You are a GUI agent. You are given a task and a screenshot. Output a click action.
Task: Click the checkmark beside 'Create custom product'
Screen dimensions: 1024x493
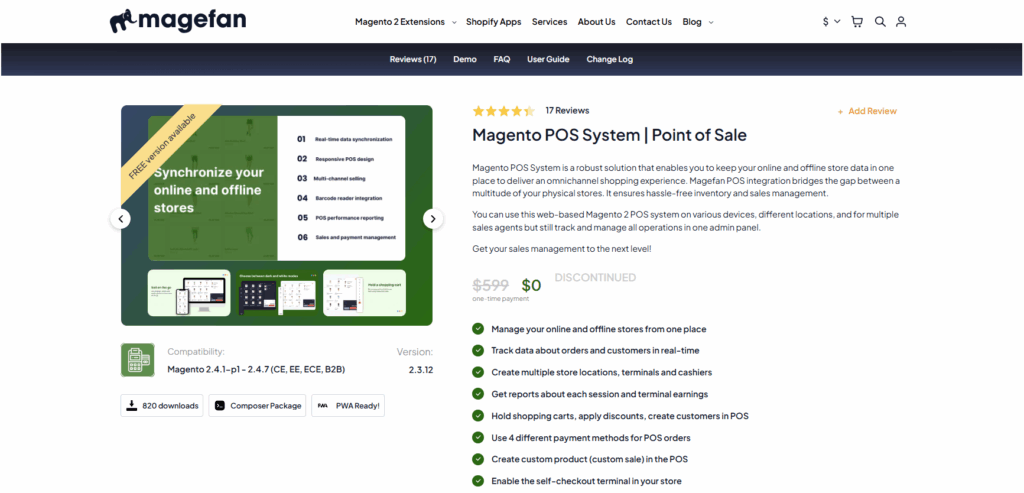click(478, 459)
